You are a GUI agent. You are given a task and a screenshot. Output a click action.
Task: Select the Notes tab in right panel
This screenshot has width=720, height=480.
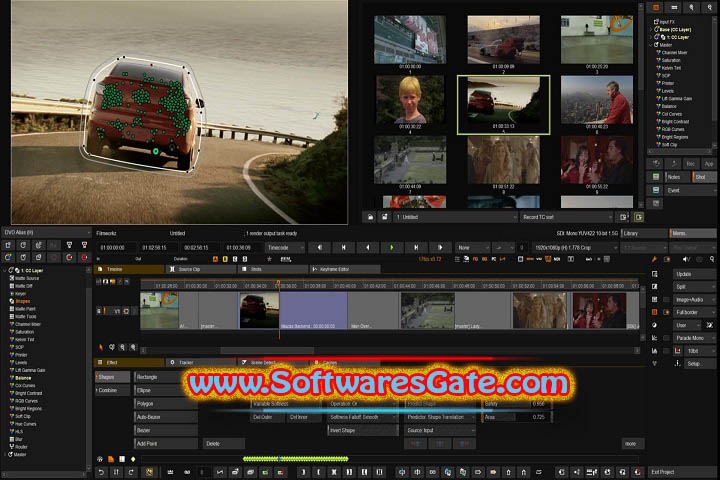pos(677,177)
